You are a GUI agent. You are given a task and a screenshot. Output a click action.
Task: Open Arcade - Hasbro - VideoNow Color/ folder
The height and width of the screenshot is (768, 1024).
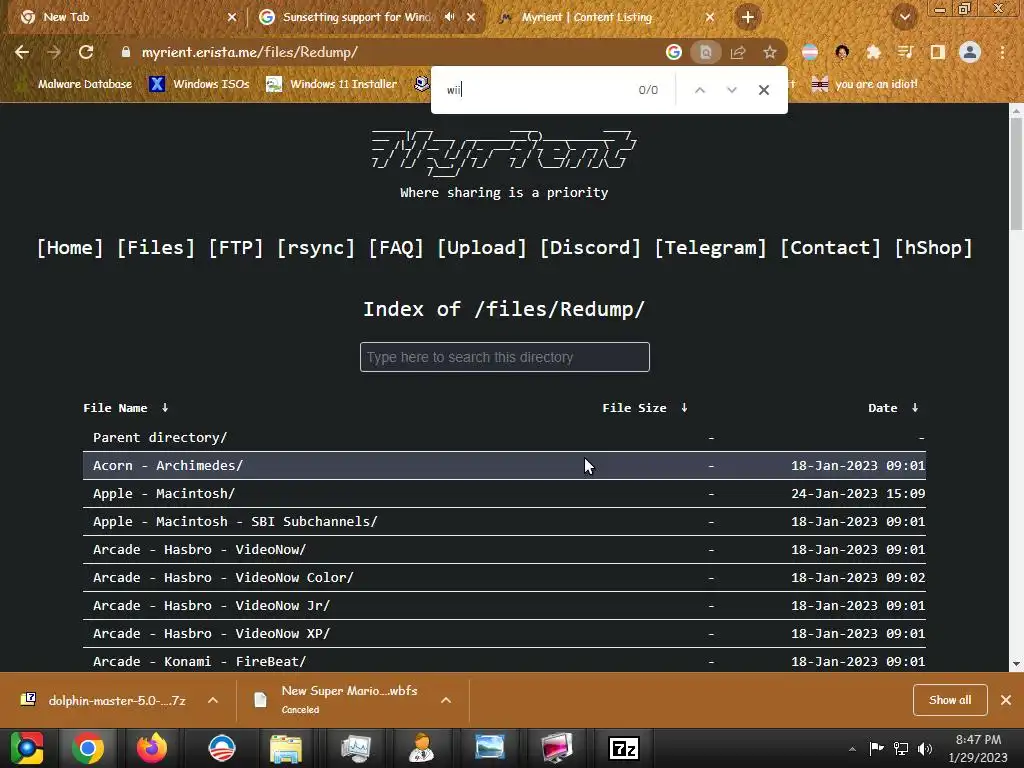click(x=223, y=578)
